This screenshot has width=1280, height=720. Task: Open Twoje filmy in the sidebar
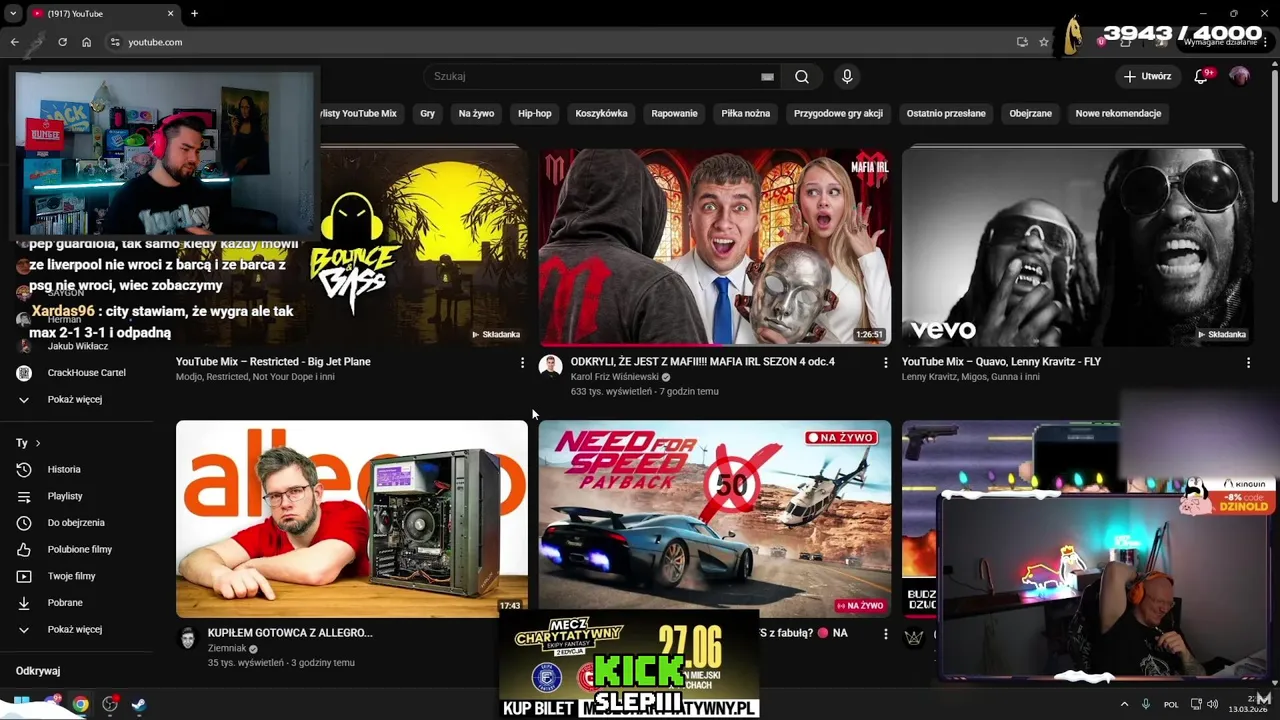point(72,577)
